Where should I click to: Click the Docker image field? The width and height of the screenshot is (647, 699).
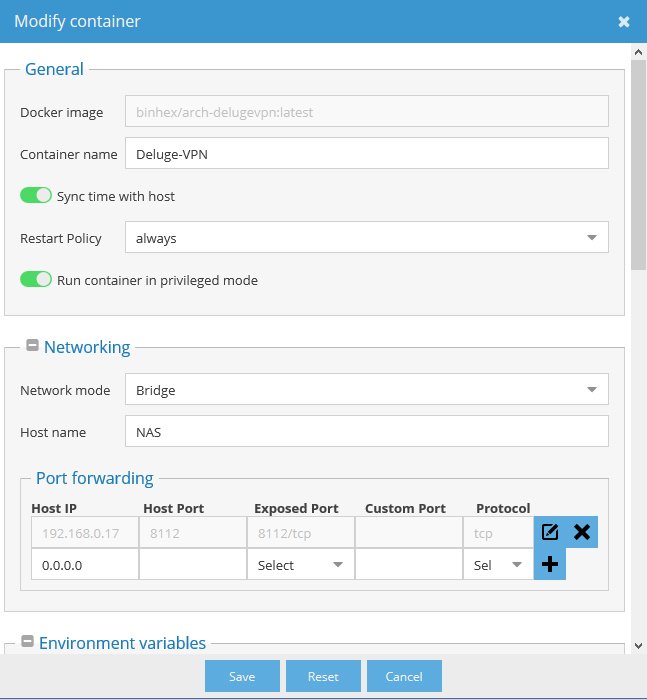(x=367, y=111)
